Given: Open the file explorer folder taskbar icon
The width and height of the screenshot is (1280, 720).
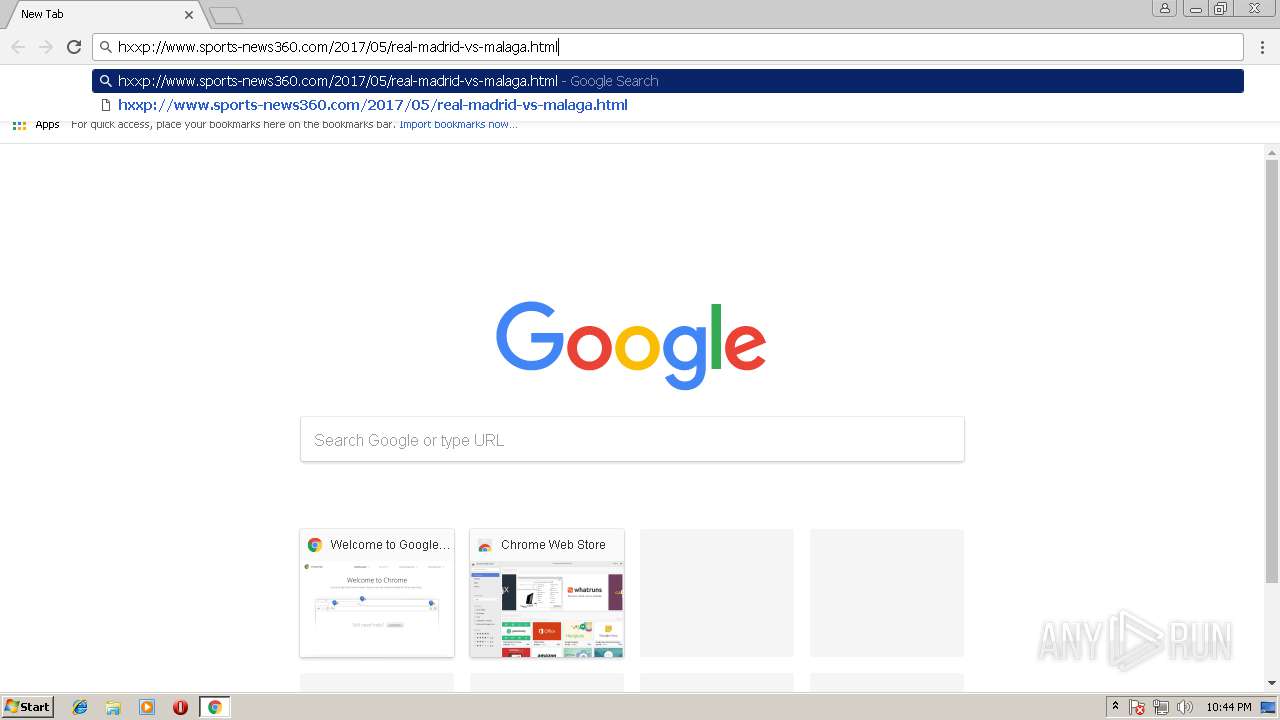Looking at the screenshot, I should coord(113,707).
